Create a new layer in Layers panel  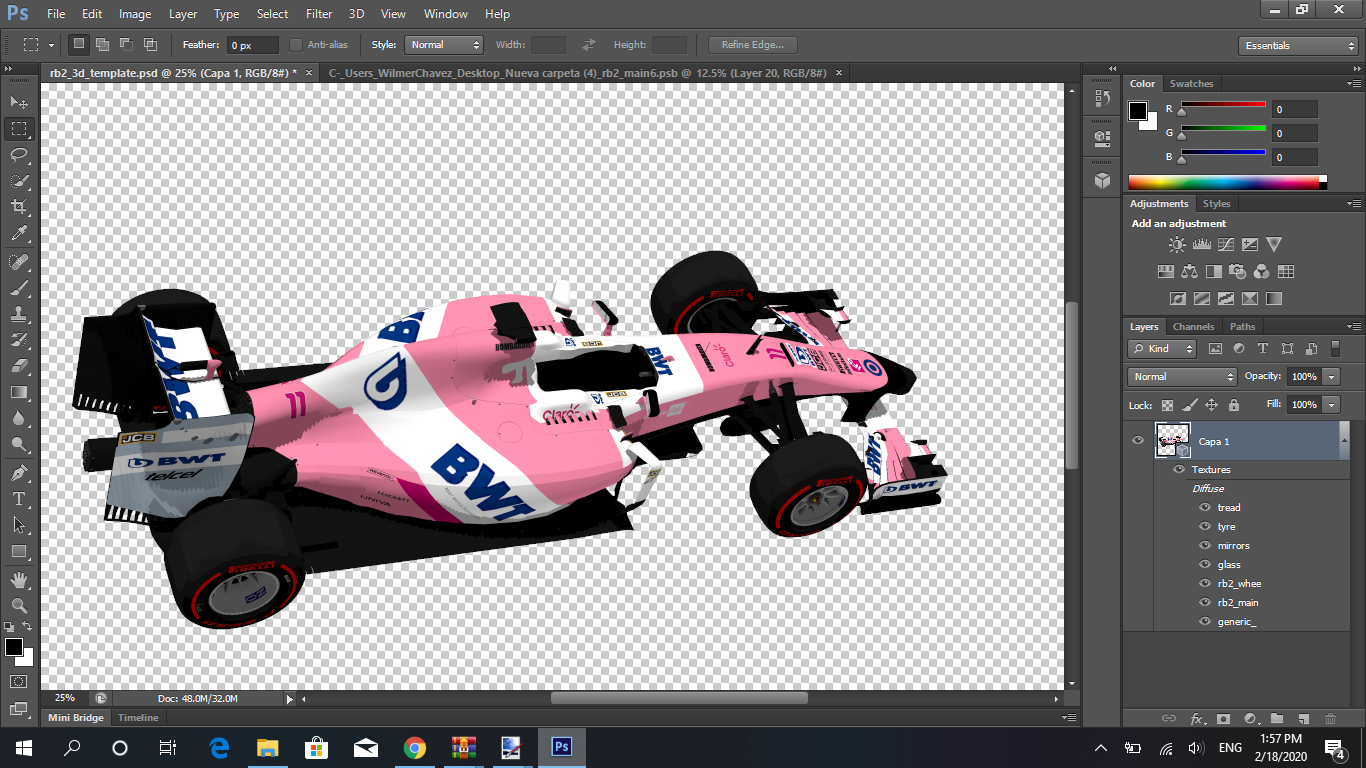click(1303, 718)
